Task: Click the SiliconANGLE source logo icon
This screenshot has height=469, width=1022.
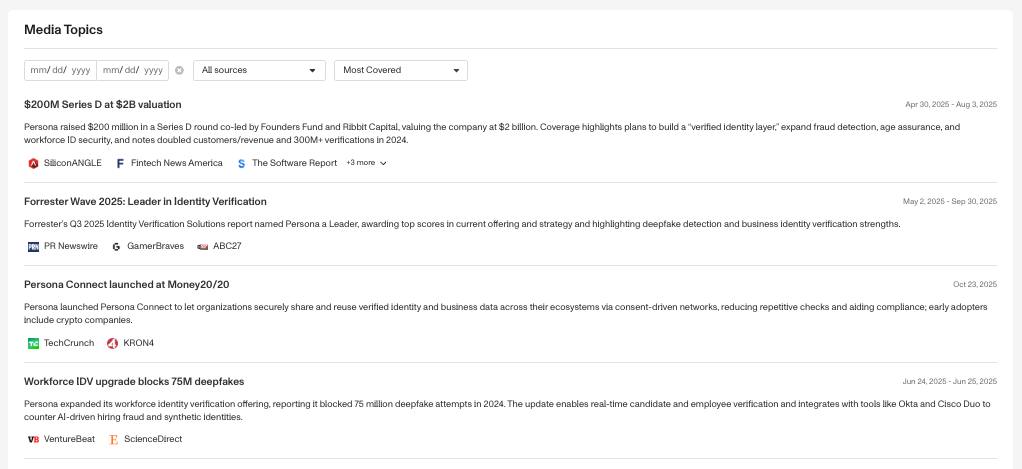Action: (x=34, y=163)
